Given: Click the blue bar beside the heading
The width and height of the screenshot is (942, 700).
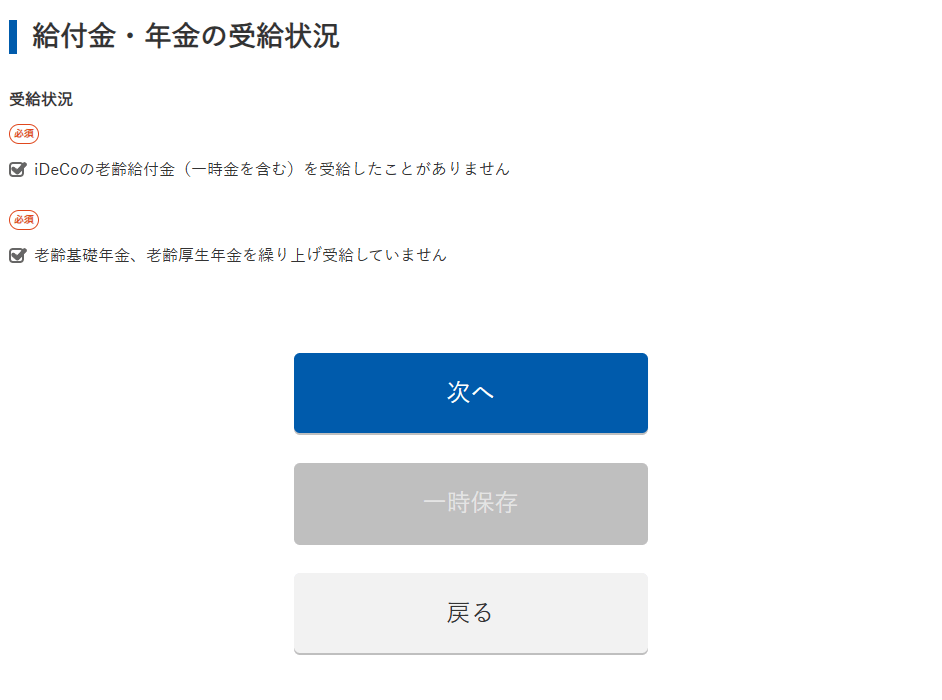Looking at the screenshot, I should (x=13, y=37).
